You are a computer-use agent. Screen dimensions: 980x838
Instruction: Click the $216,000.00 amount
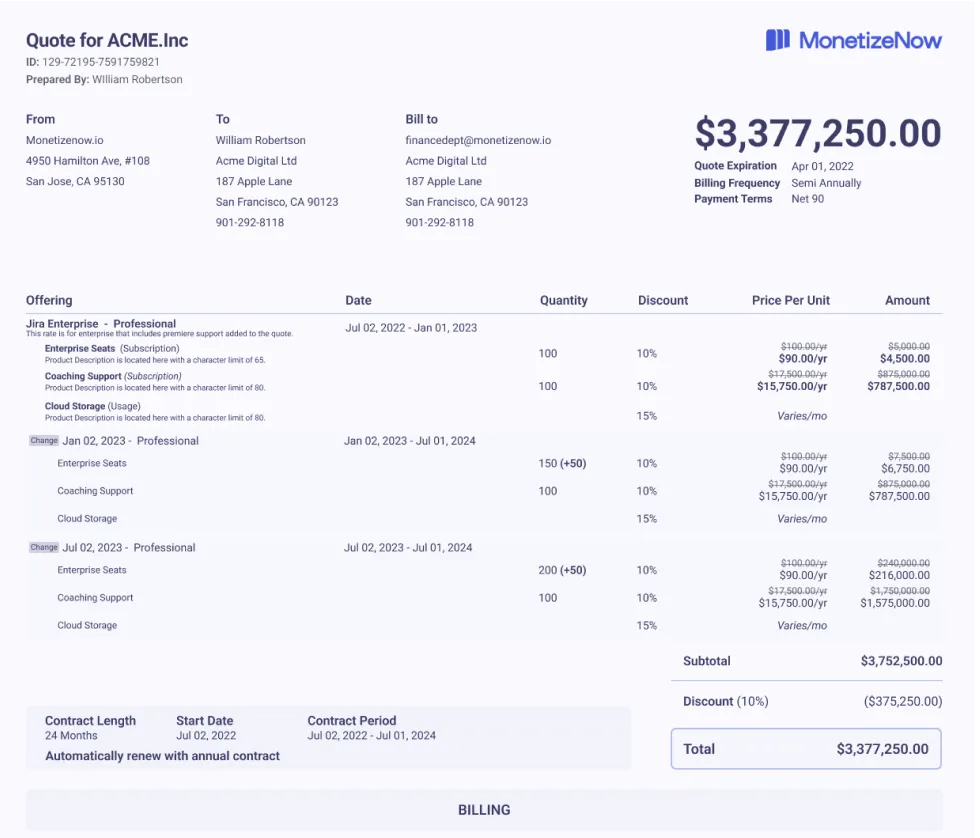coord(899,575)
